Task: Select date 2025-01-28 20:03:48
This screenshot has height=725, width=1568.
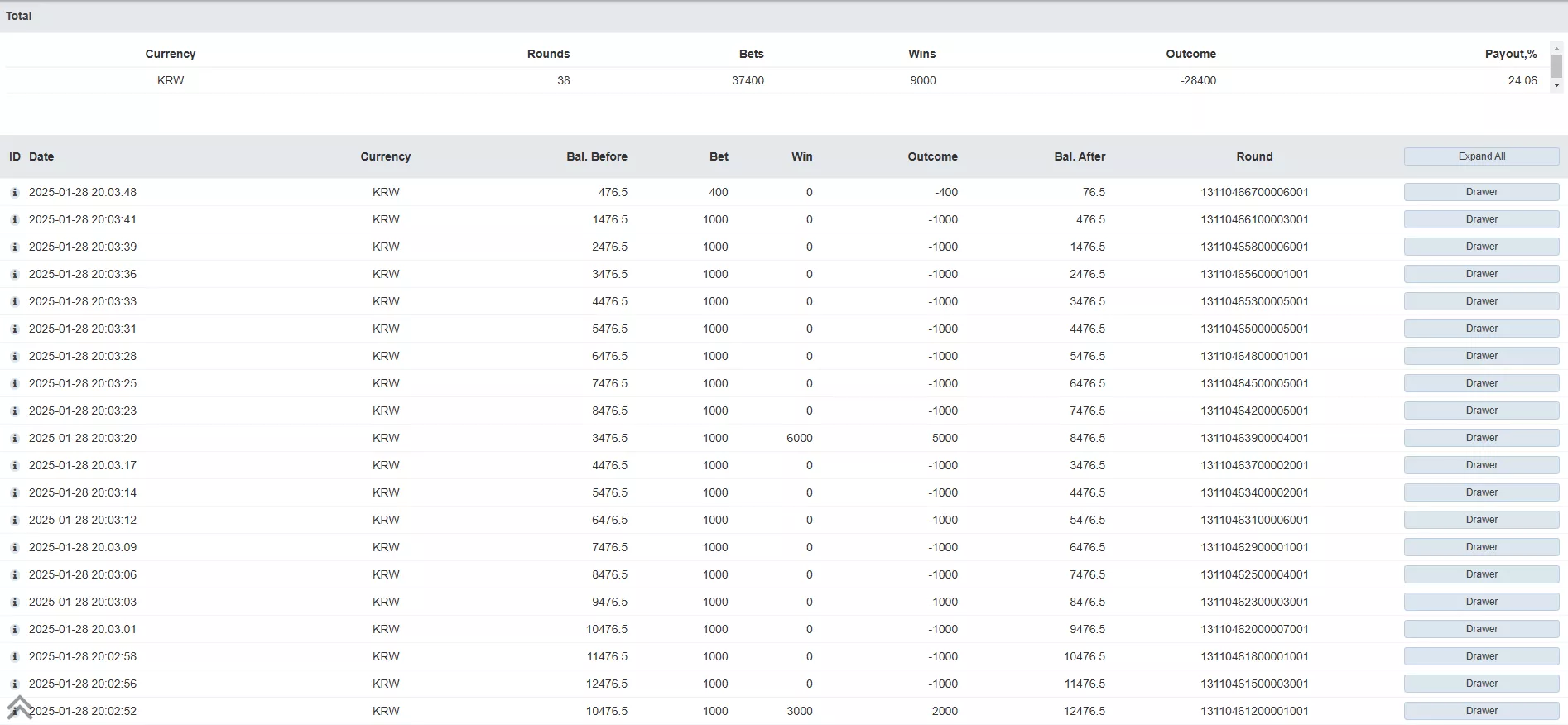Action: pyautogui.click(x=83, y=192)
